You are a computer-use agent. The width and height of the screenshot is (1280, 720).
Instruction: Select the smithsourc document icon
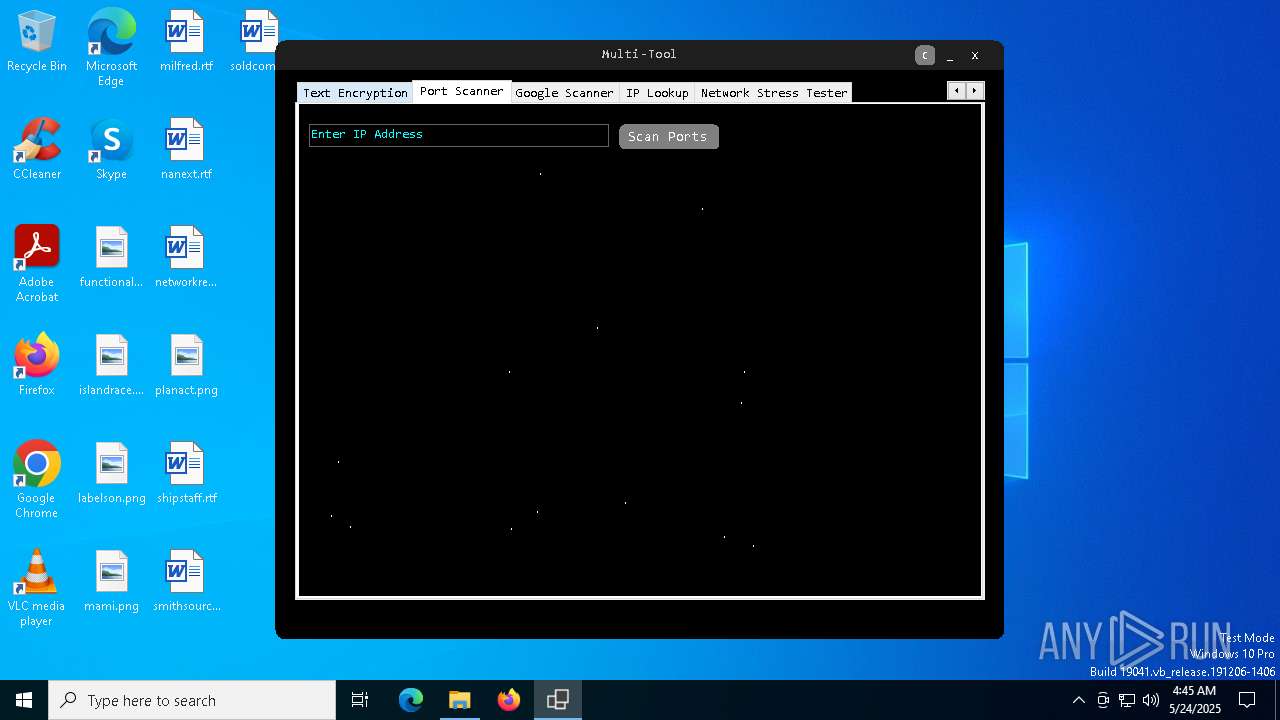(186, 582)
